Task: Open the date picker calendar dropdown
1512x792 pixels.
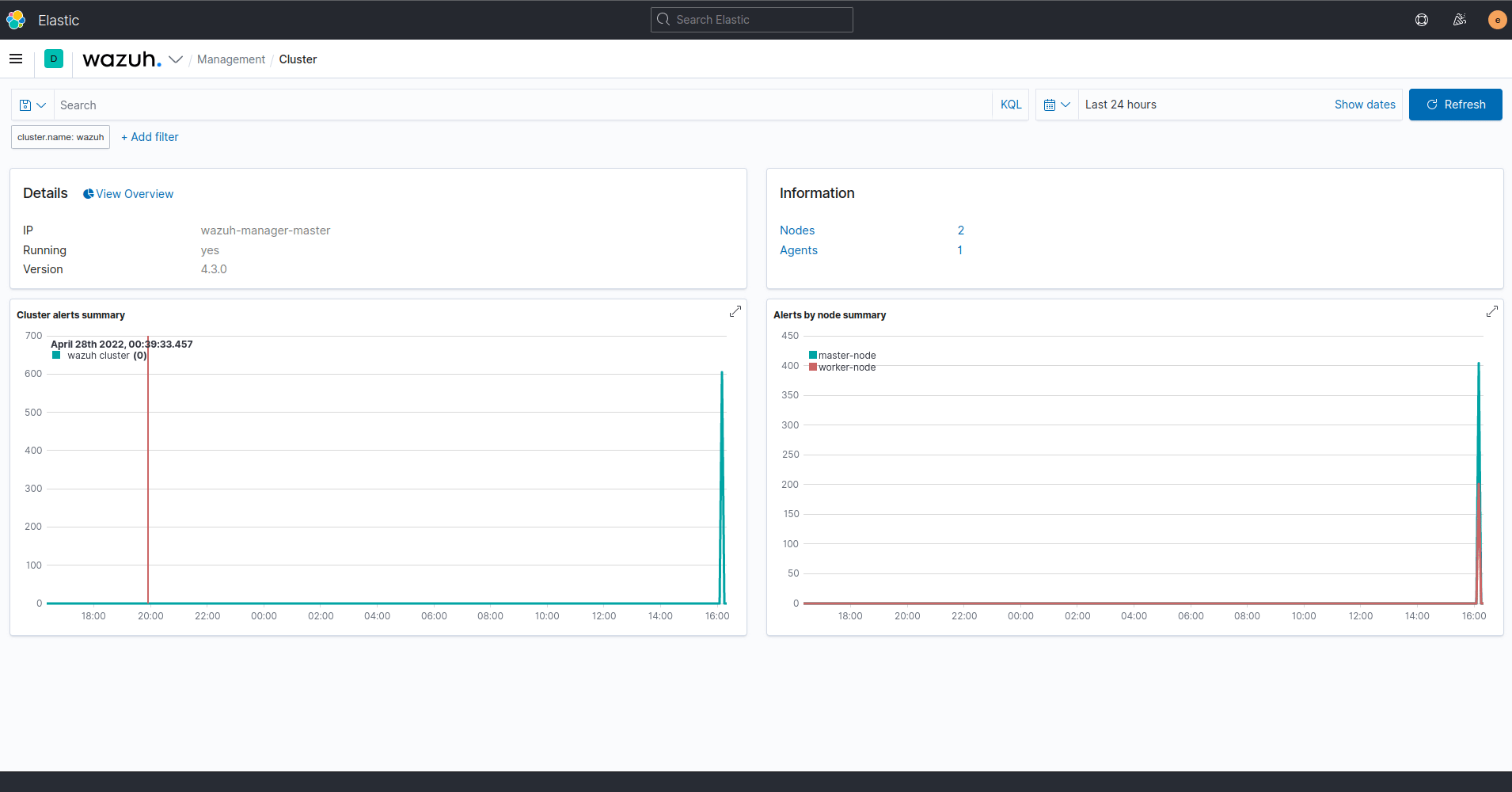Action: (1057, 104)
